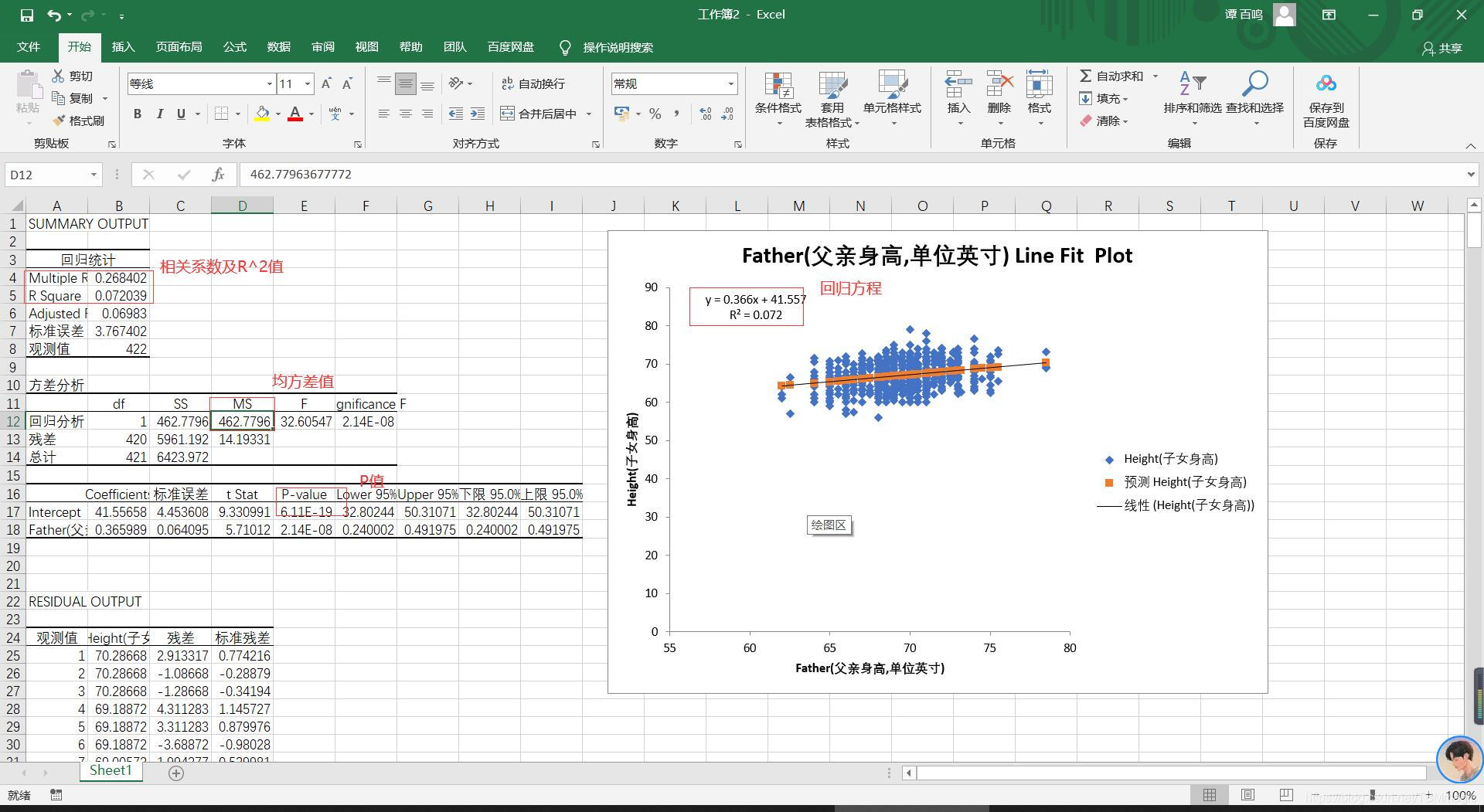Decrease indent
The height and width of the screenshot is (812, 1484).
456,114
